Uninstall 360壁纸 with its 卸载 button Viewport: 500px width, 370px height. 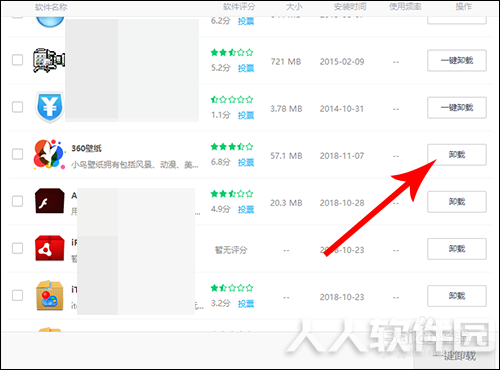tap(457, 155)
